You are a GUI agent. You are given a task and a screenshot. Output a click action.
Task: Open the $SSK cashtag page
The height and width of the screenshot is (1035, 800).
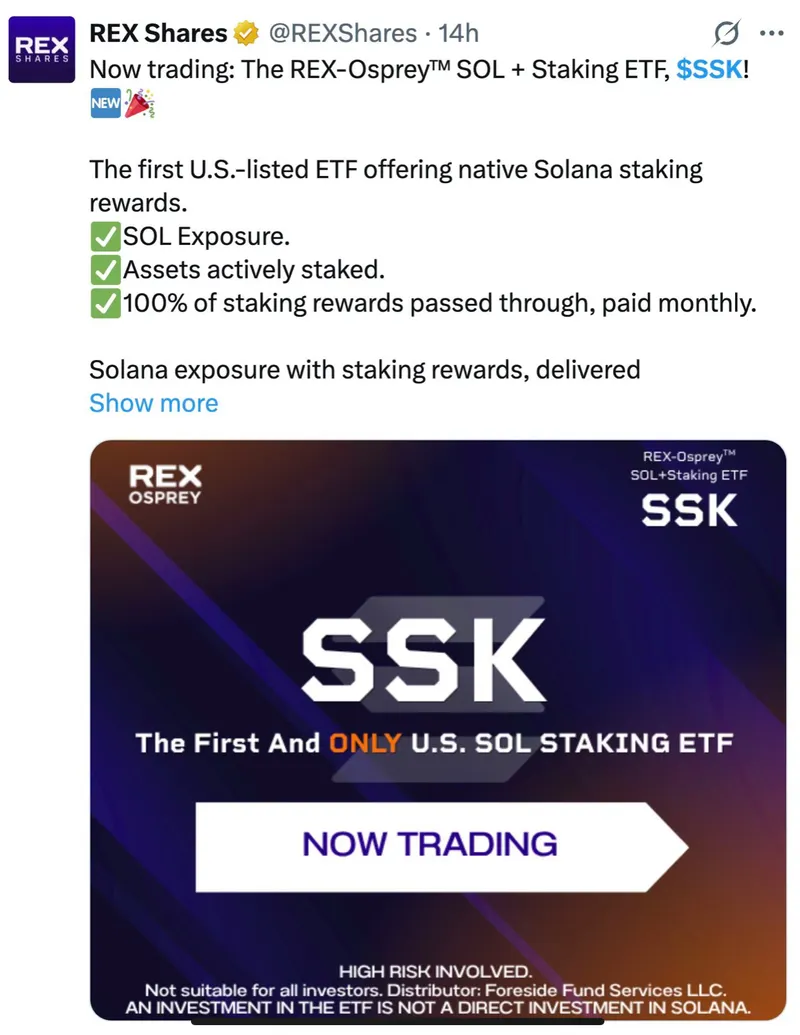tap(710, 69)
